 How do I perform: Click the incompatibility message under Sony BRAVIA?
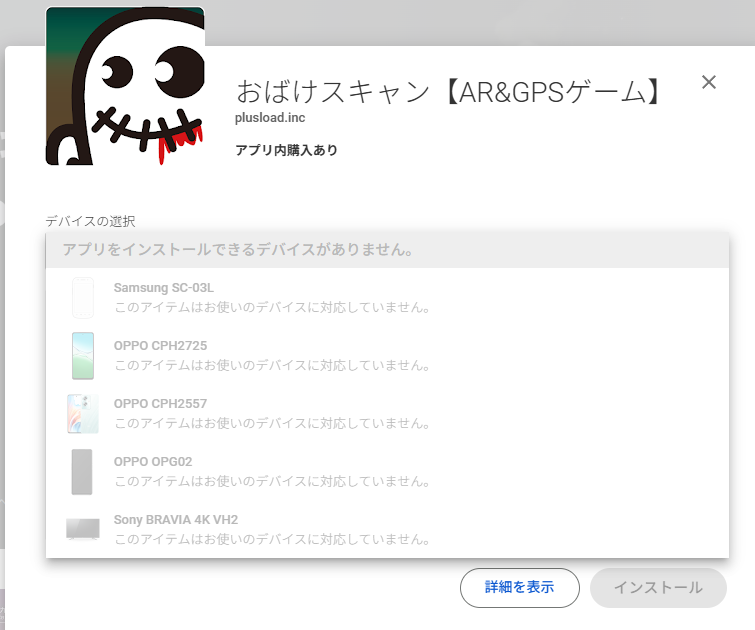pos(272,539)
